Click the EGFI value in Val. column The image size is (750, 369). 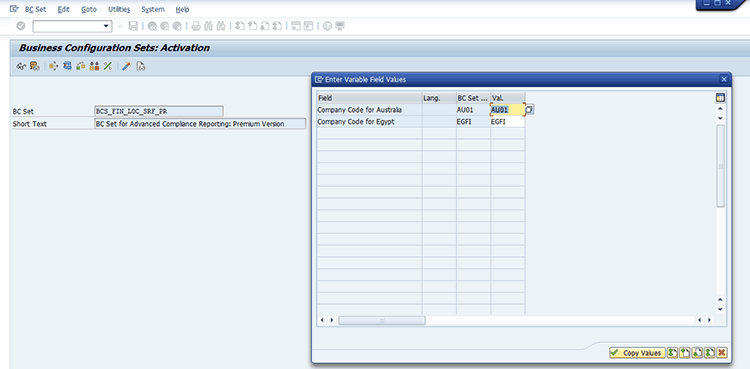coord(508,122)
